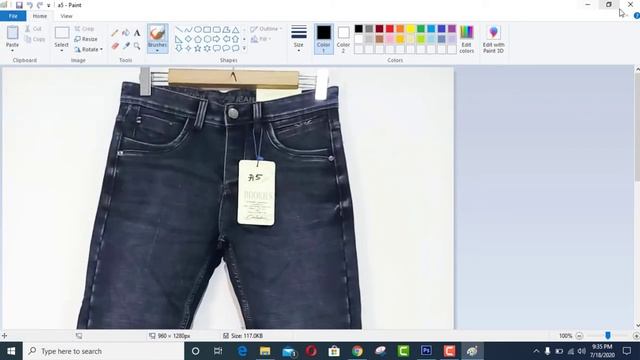Select the Magnifier tool

point(137,46)
